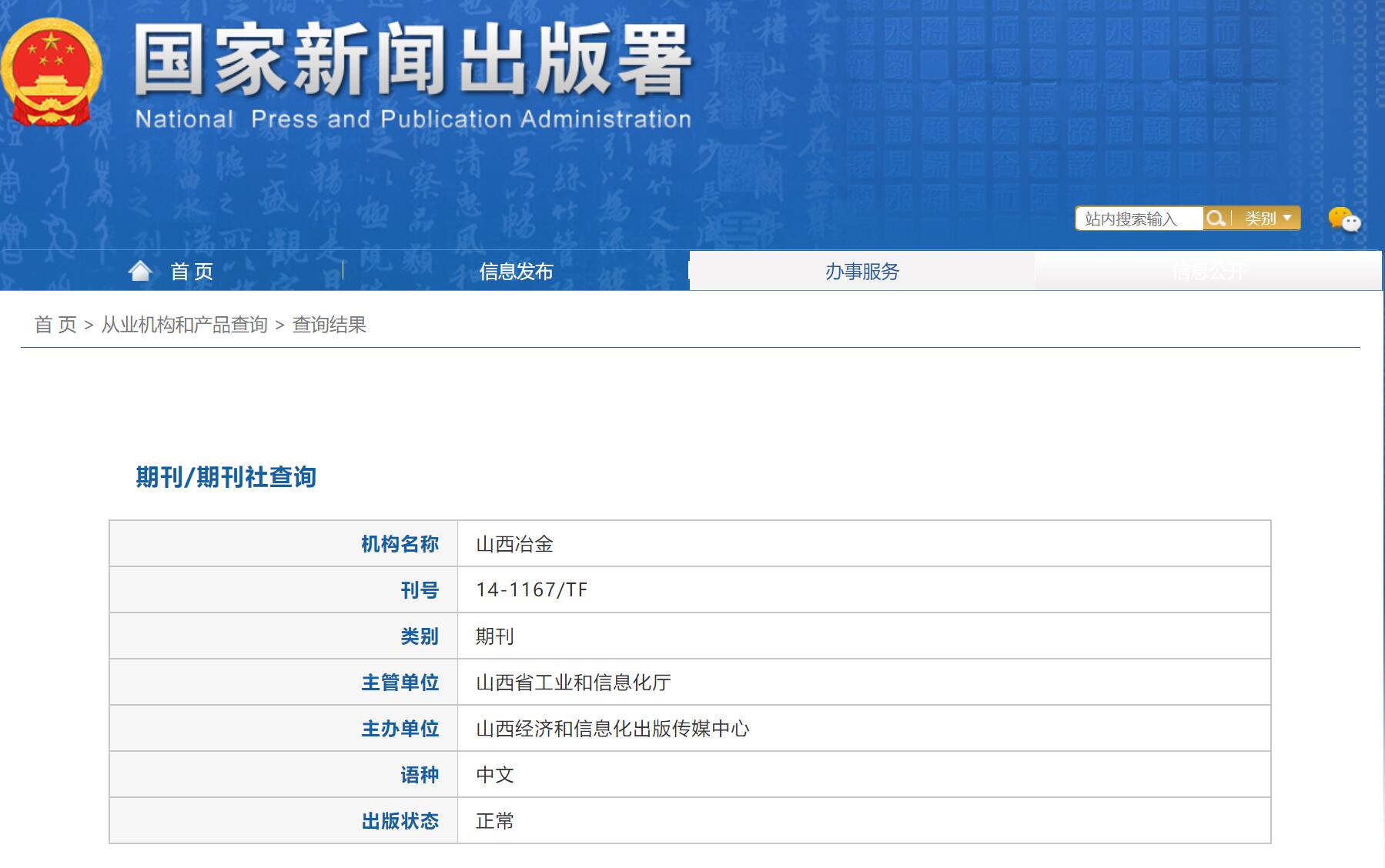The width and height of the screenshot is (1385, 868).
Task: Click the 山西冶金 institution name cell
Action: tap(514, 544)
